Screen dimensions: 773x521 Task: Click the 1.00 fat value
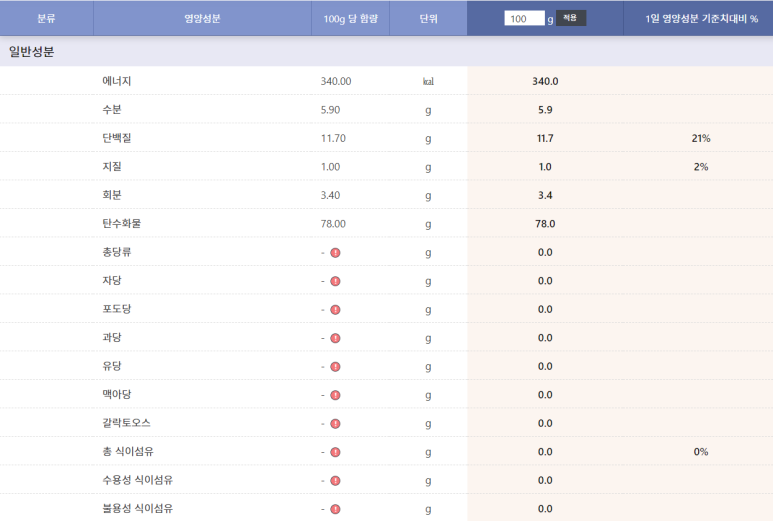330,167
